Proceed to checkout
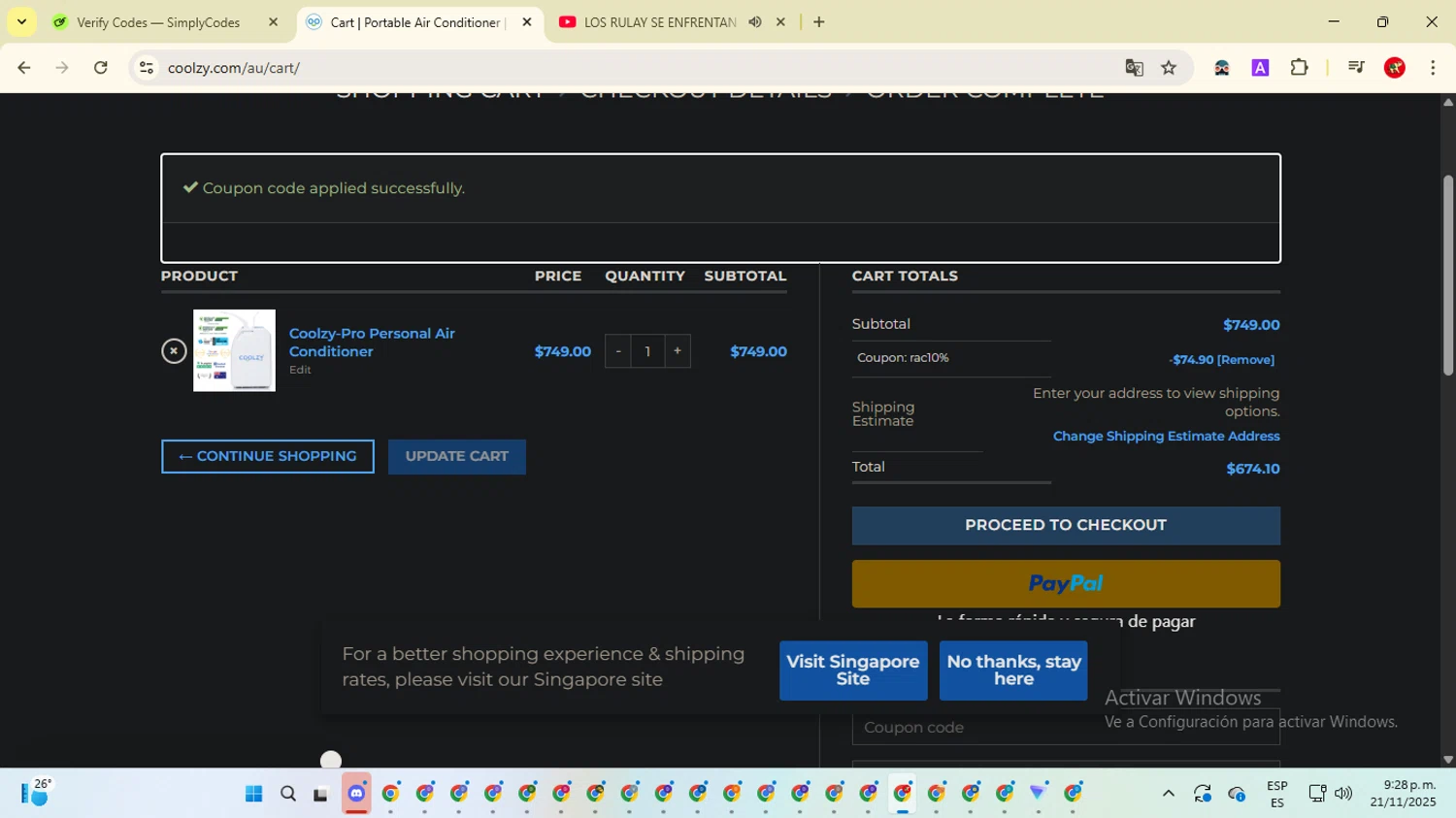The width and height of the screenshot is (1456, 818). [x=1066, y=525]
